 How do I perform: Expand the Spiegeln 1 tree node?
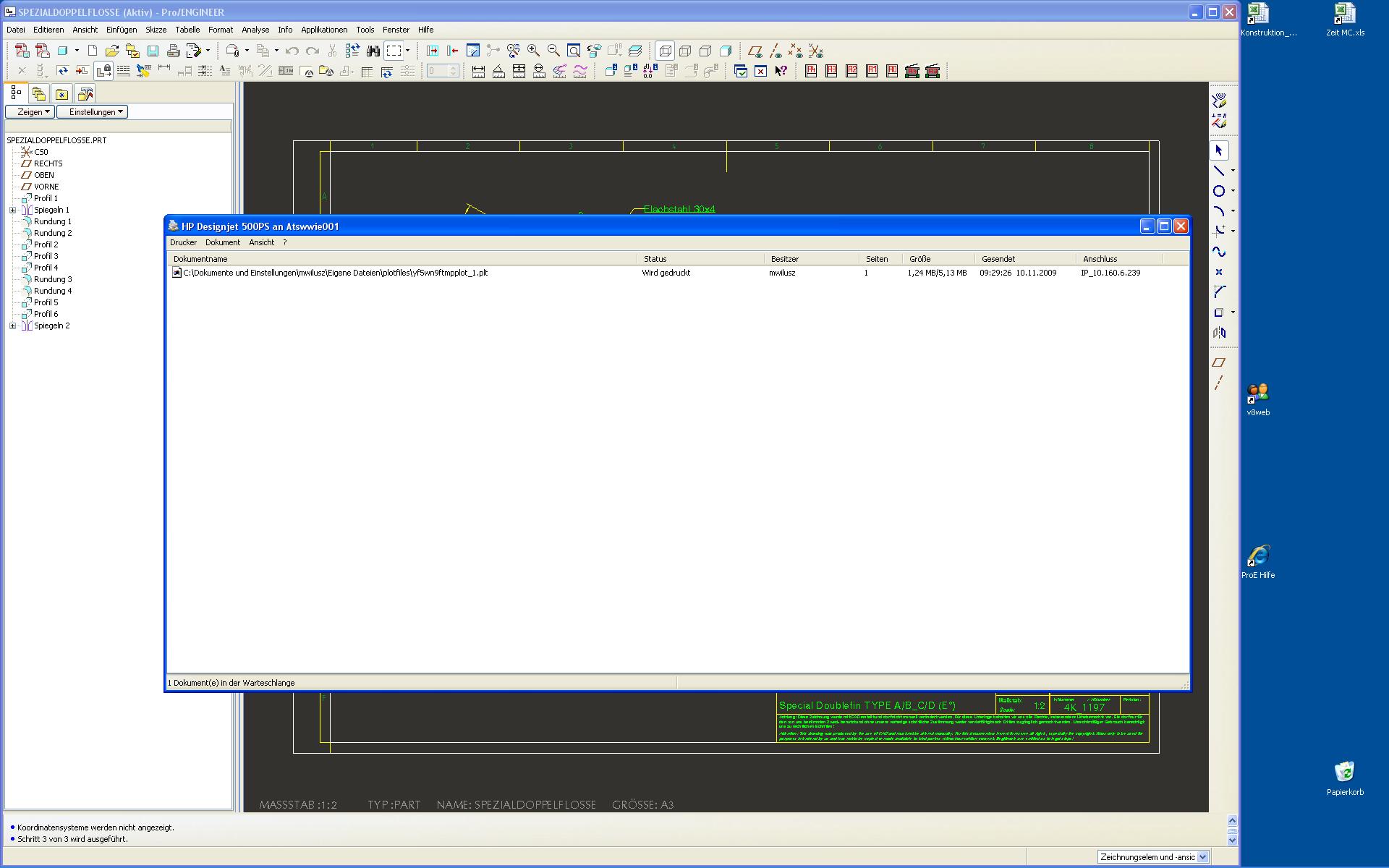click(12, 210)
